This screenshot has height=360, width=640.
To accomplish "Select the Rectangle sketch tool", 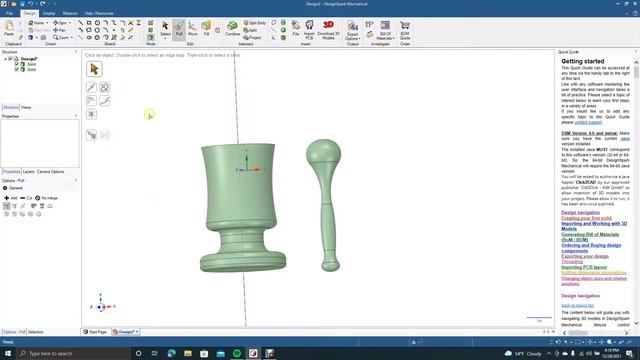I will pos(89,23).
